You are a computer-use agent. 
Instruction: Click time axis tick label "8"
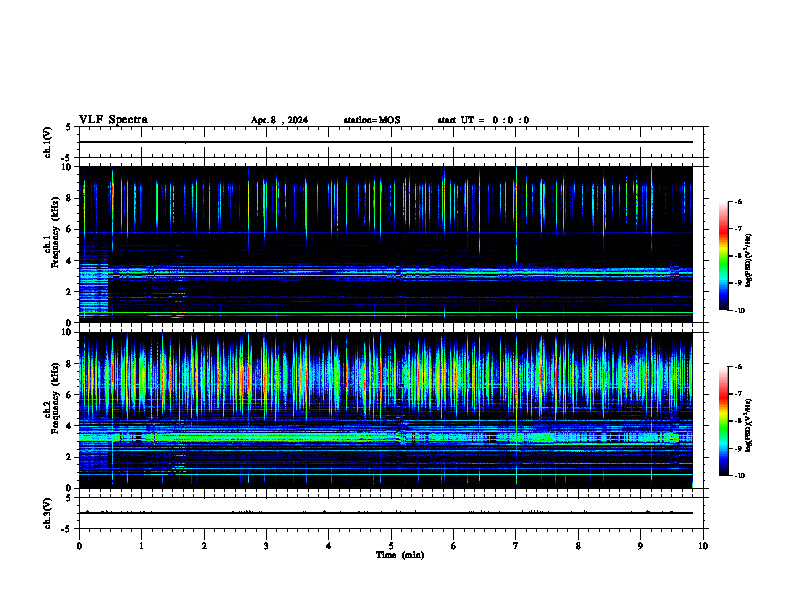tap(578, 546)
